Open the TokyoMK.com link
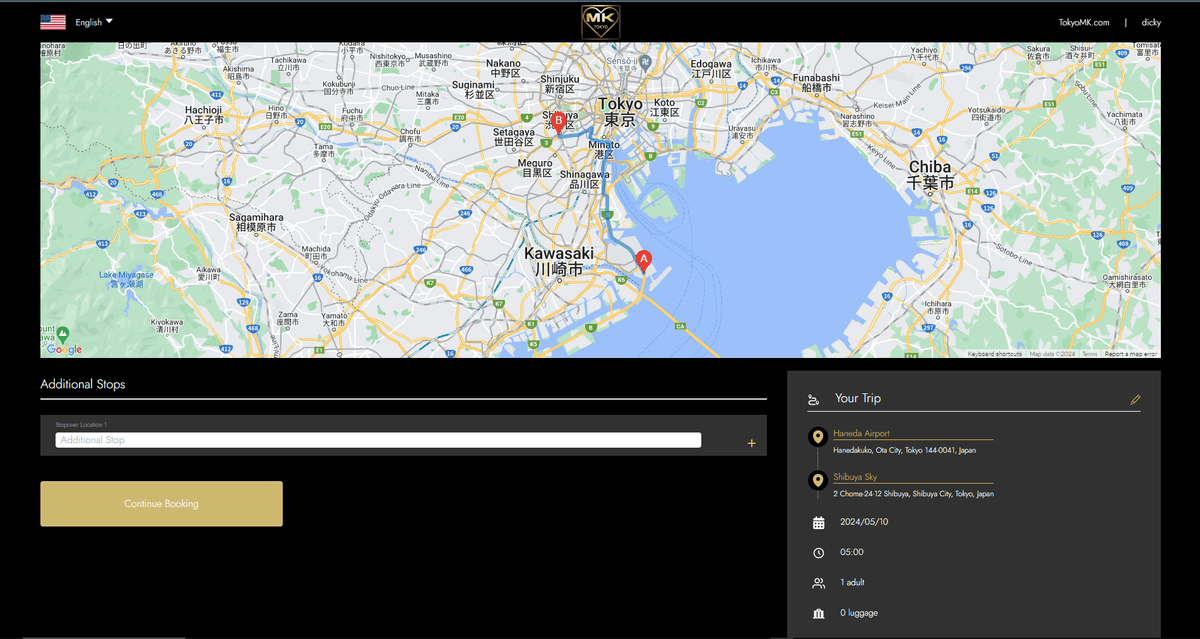The height and width of the screenshot is (639, 1200). (x=1084, y=22)
